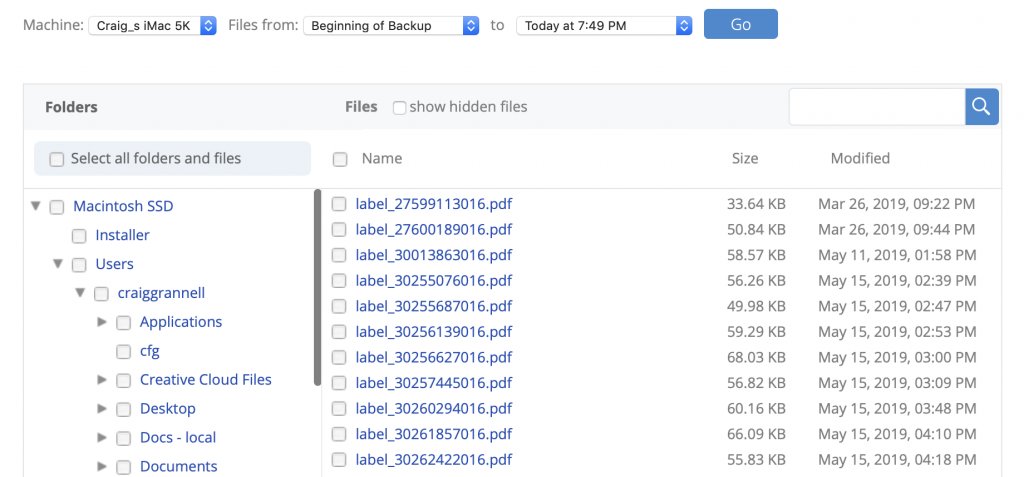
Task: Enable show hidden files checkbox
Action: [399, 108]
